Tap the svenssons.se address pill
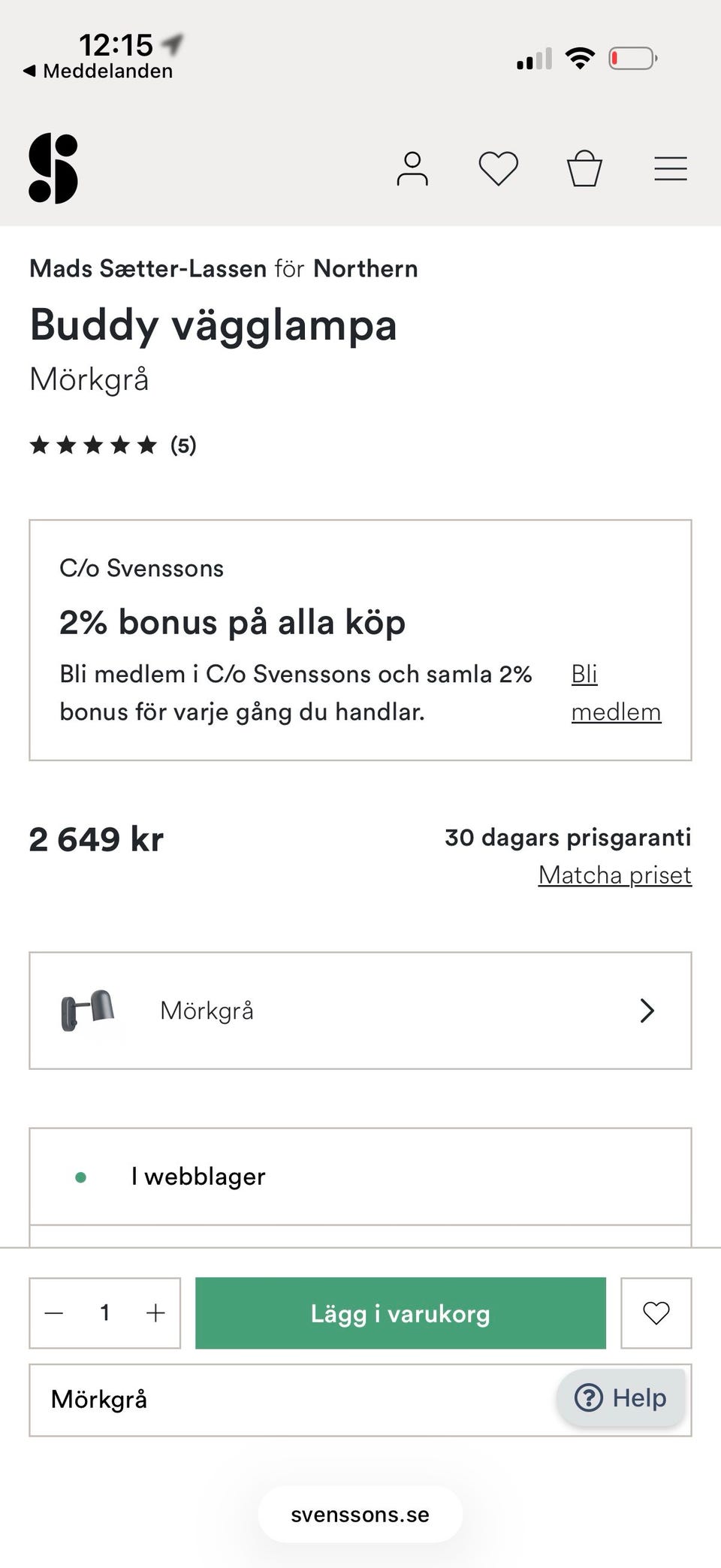Viewport: 721px width, 1568px height. point(360,1515)
